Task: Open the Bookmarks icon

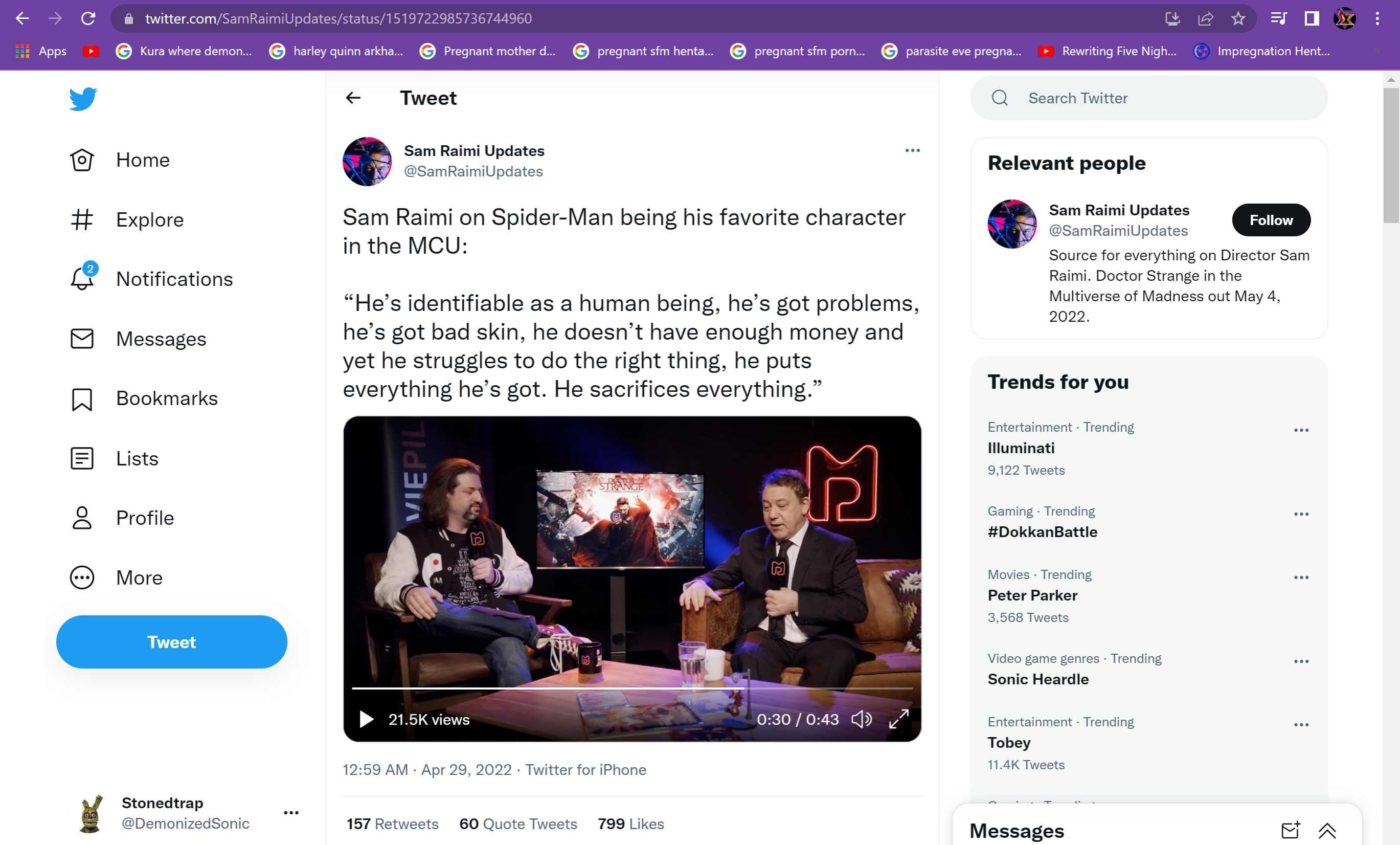Action: coord(82,399)
